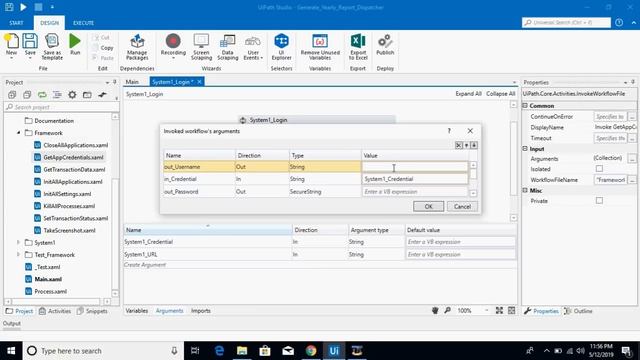Screen dimensions: 640x360
Task: Toggle the Private checkbox
Action: click(x=599, y=200)
